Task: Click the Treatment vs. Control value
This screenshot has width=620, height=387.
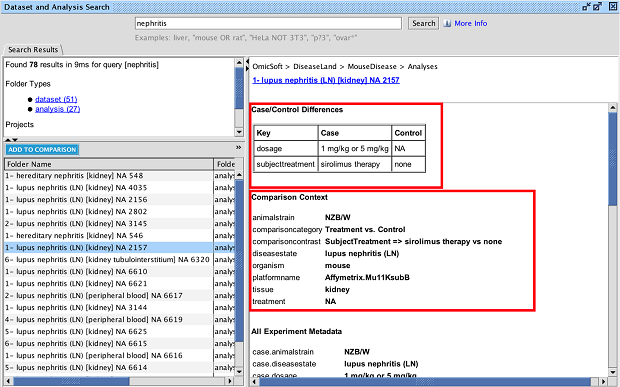Action: tap(365, 230)
